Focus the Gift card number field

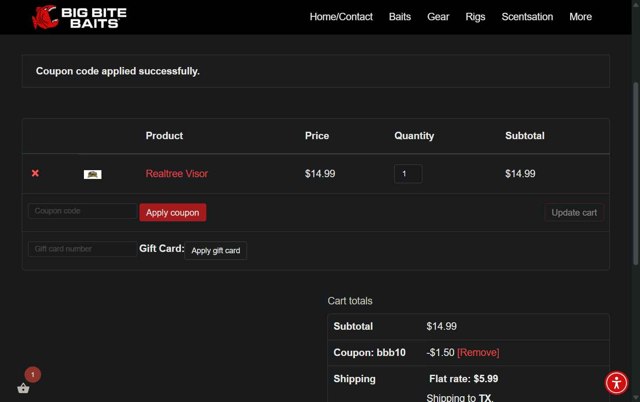click(x=82, y=249)
